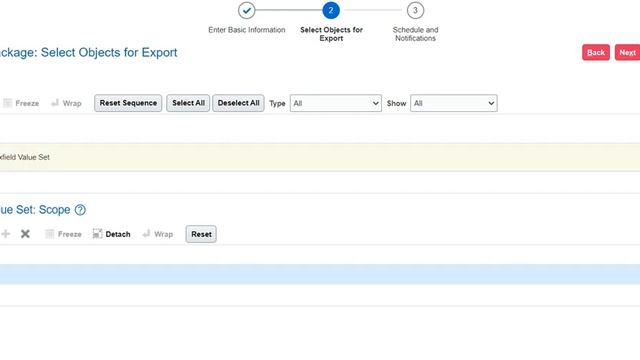Click the Next button

click(627, 52)
